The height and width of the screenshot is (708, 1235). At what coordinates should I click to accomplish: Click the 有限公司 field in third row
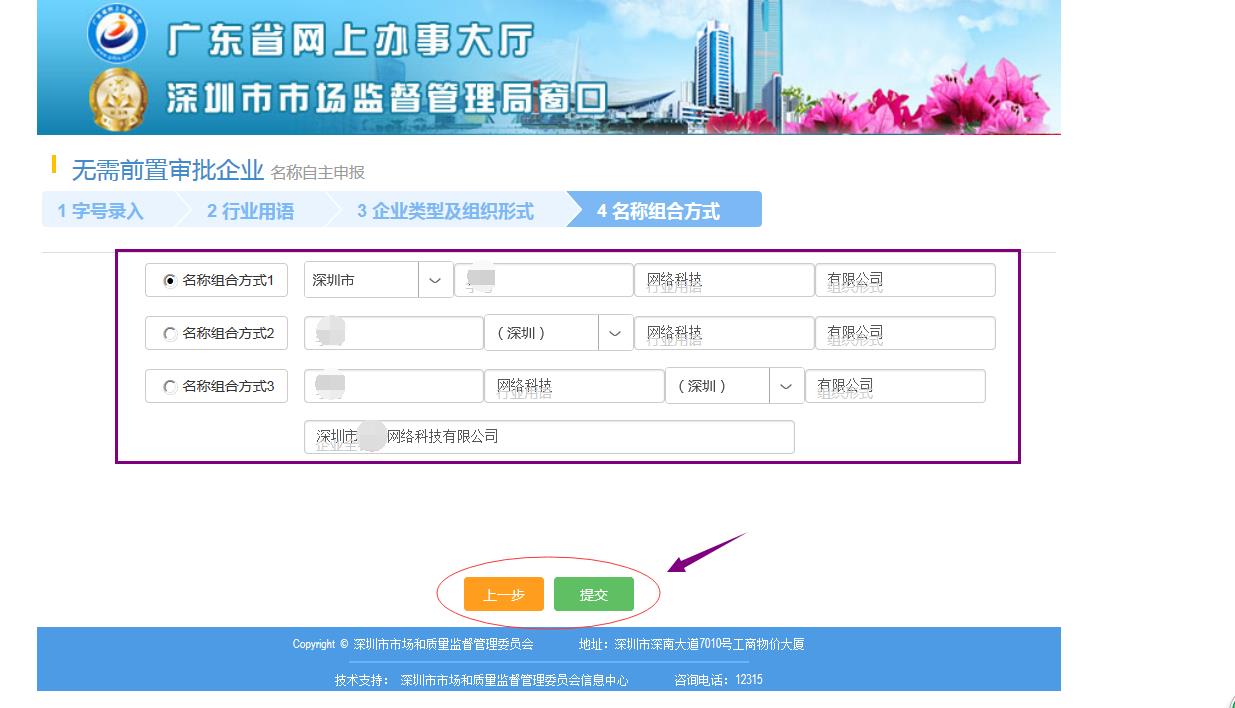click(x=894, y=387)
